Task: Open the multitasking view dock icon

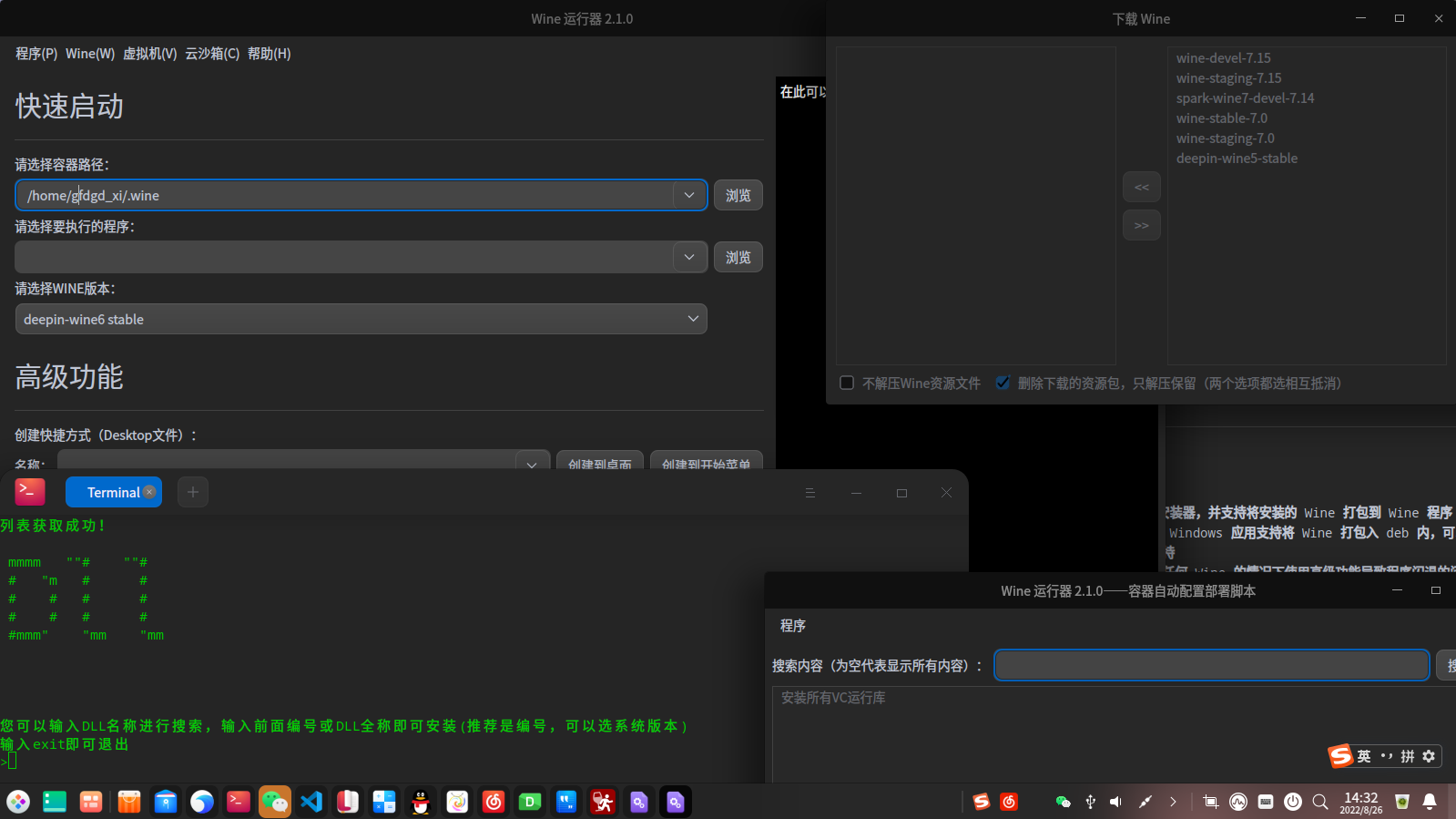Action: coord(55,802)
